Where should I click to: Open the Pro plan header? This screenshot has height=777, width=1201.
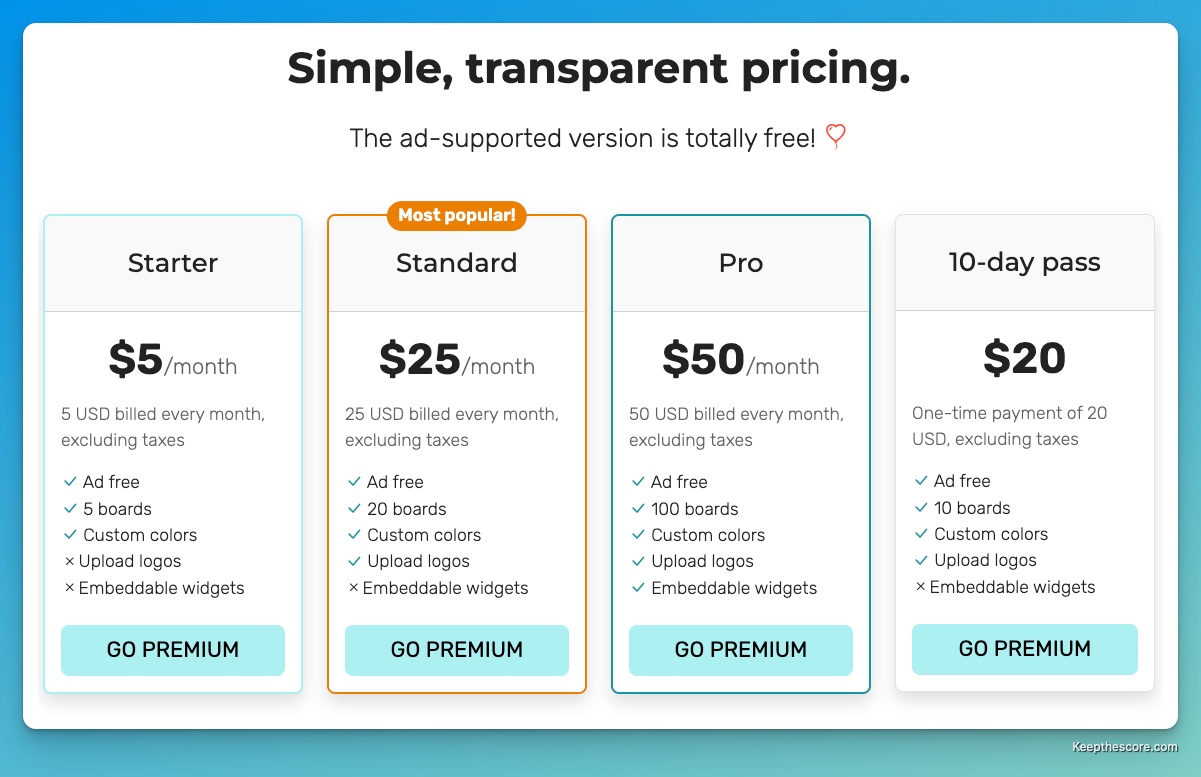point(741,263)
